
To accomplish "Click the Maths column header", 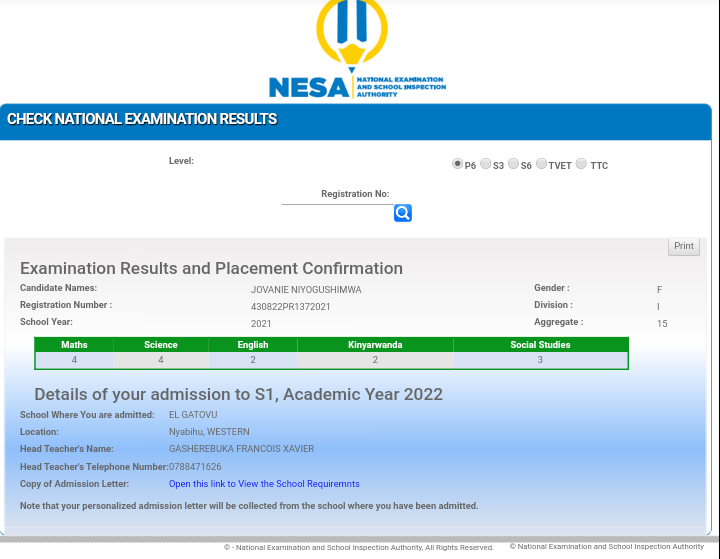I will pyautogui.click(x=74, y=345).
